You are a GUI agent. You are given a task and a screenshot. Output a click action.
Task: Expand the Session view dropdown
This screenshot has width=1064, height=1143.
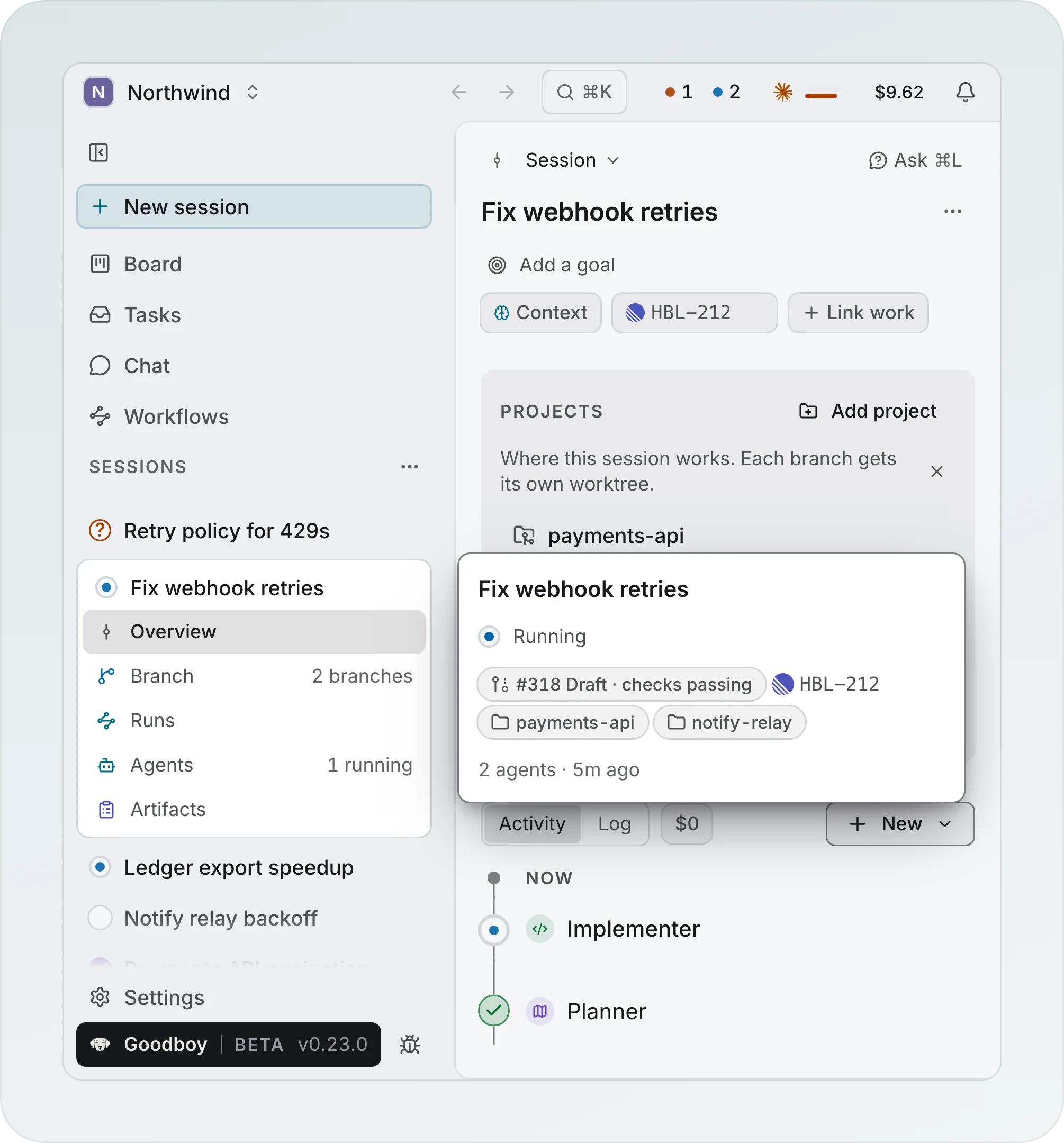tap(572, 160)
